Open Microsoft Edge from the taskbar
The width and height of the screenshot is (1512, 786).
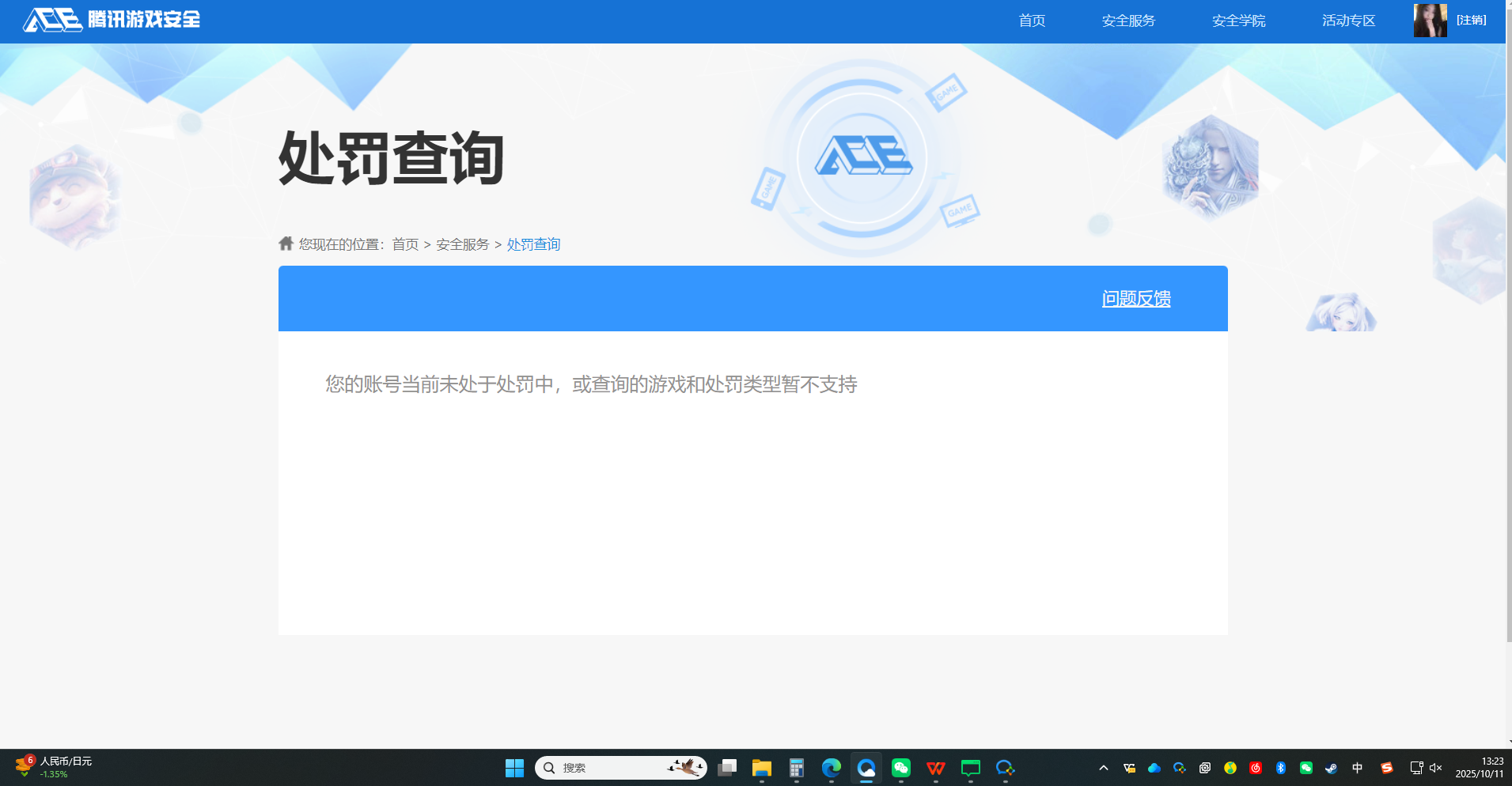point(831,767)
